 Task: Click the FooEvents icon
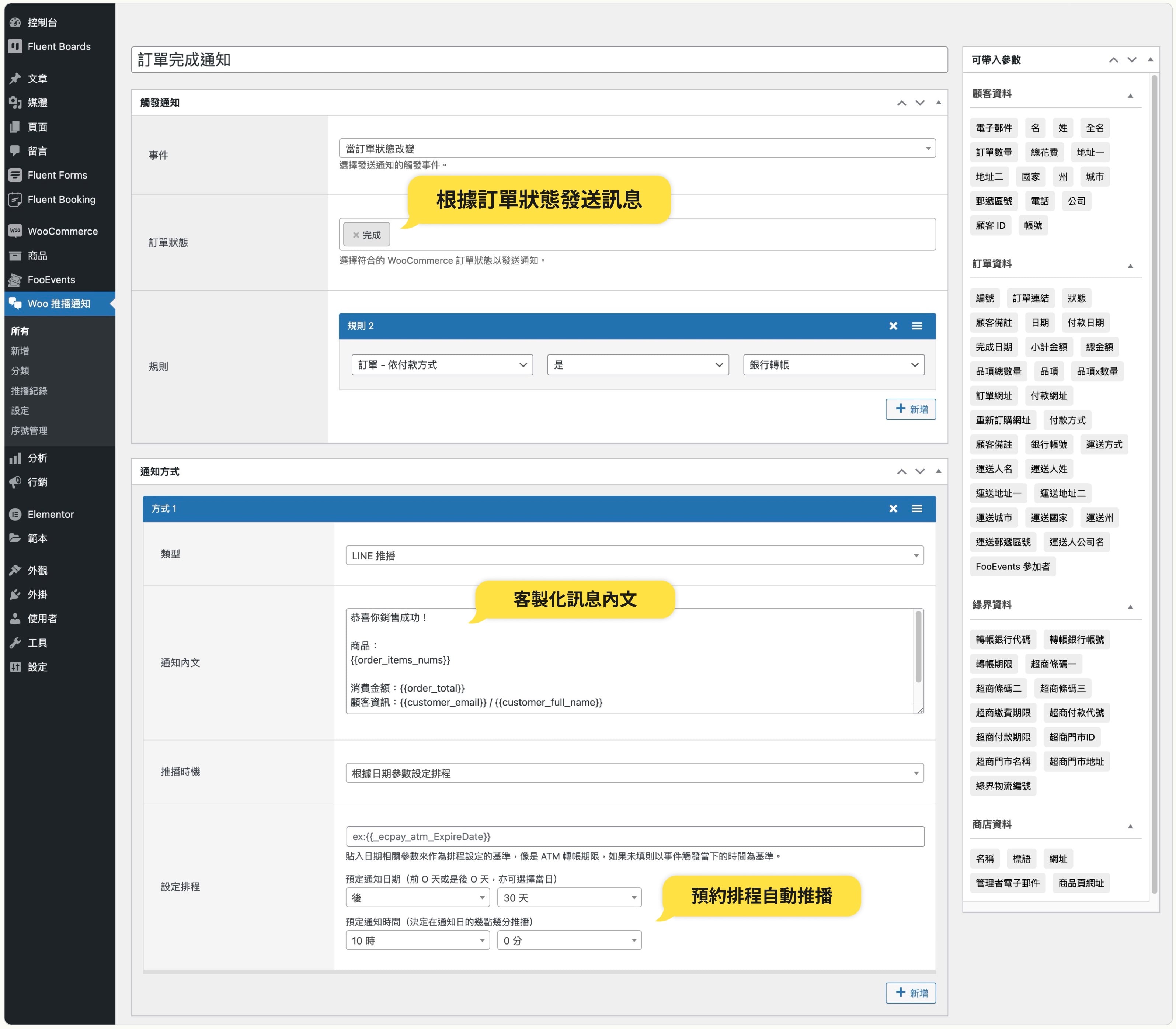coord(15,280)
